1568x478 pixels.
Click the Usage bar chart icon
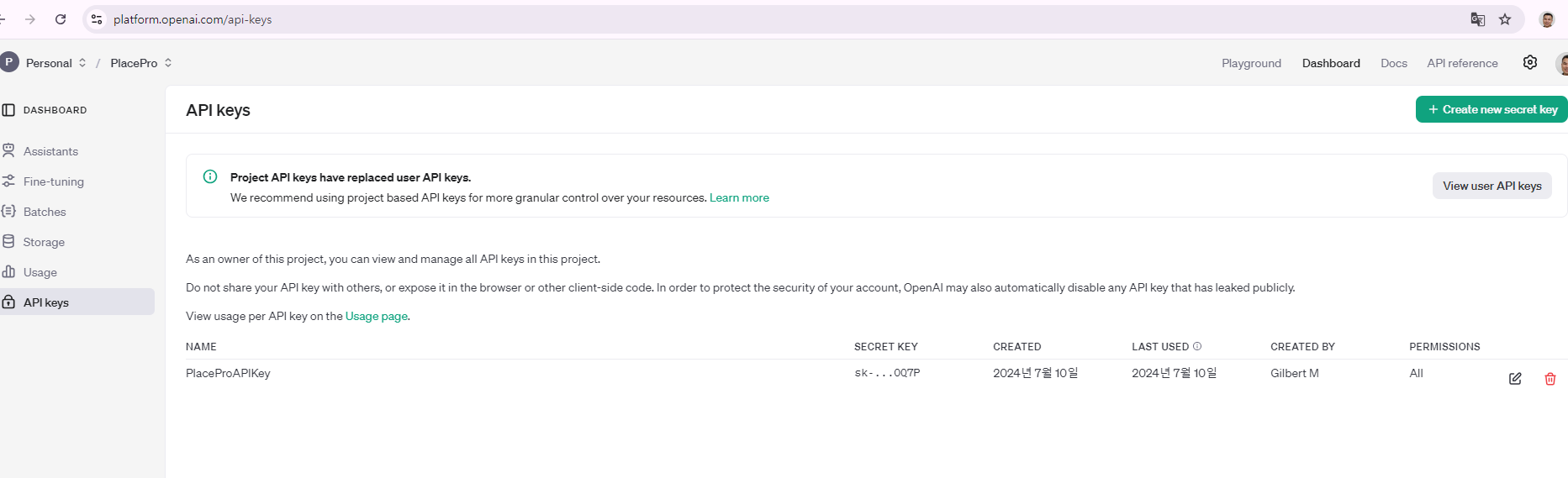pos(8,271)
